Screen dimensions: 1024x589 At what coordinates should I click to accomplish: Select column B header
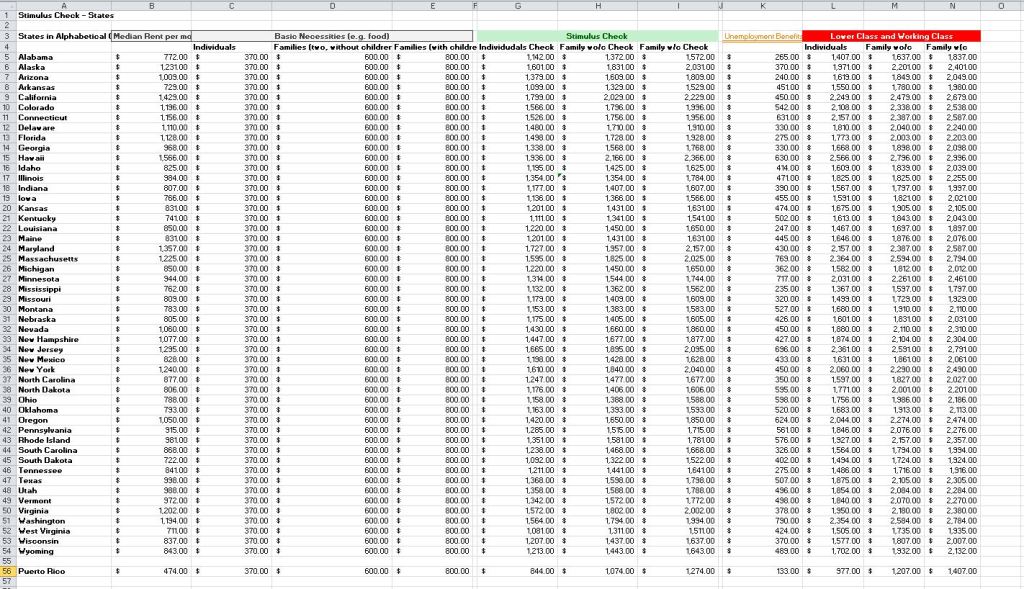tap(151, 6)
